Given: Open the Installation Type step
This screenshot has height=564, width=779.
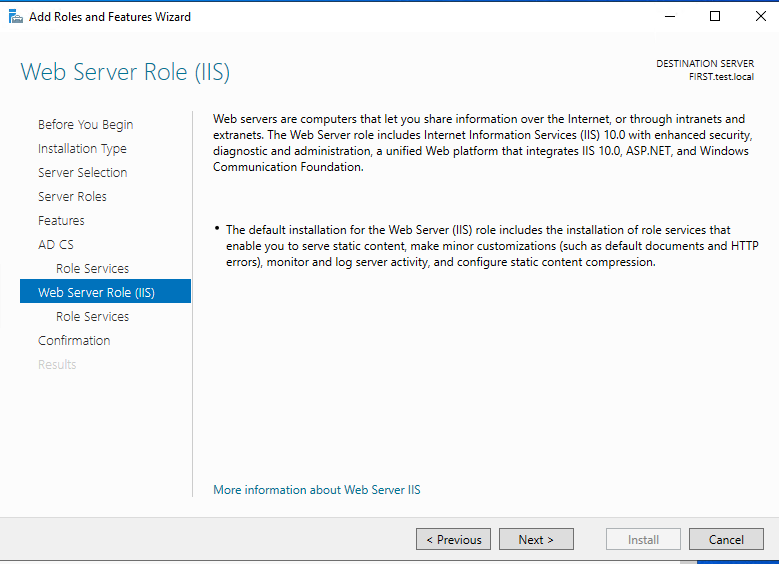Looking at the screenshot, I should pyautogui.click(x=82, y=149).
